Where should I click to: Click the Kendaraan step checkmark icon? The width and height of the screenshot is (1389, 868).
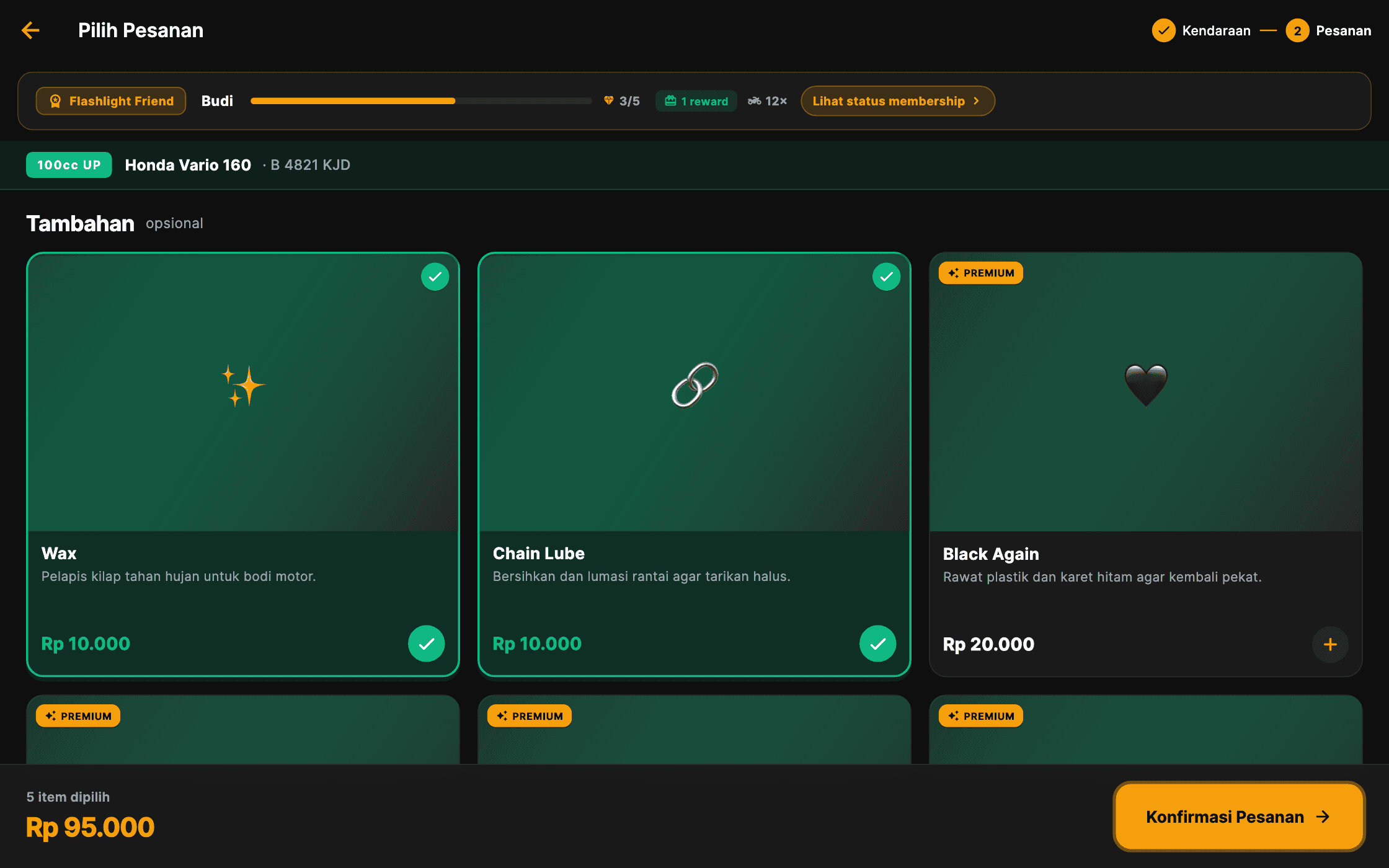[1163, 30]
